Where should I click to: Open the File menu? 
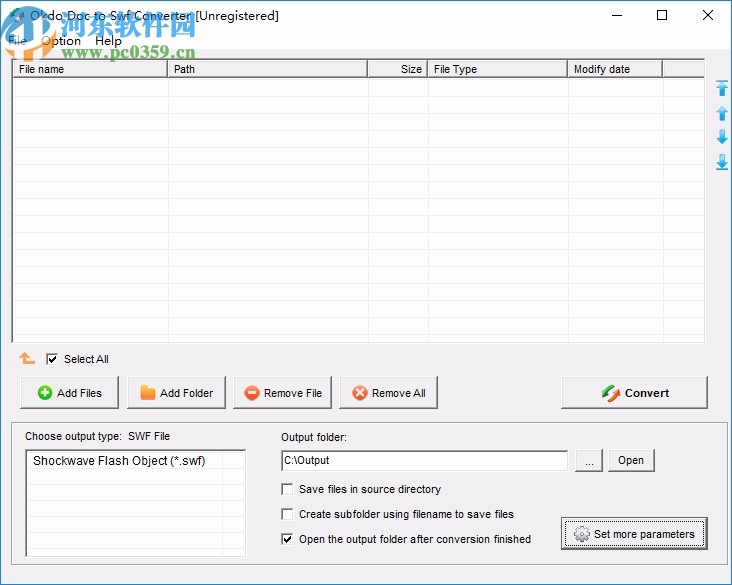click(x=18, y=41)
